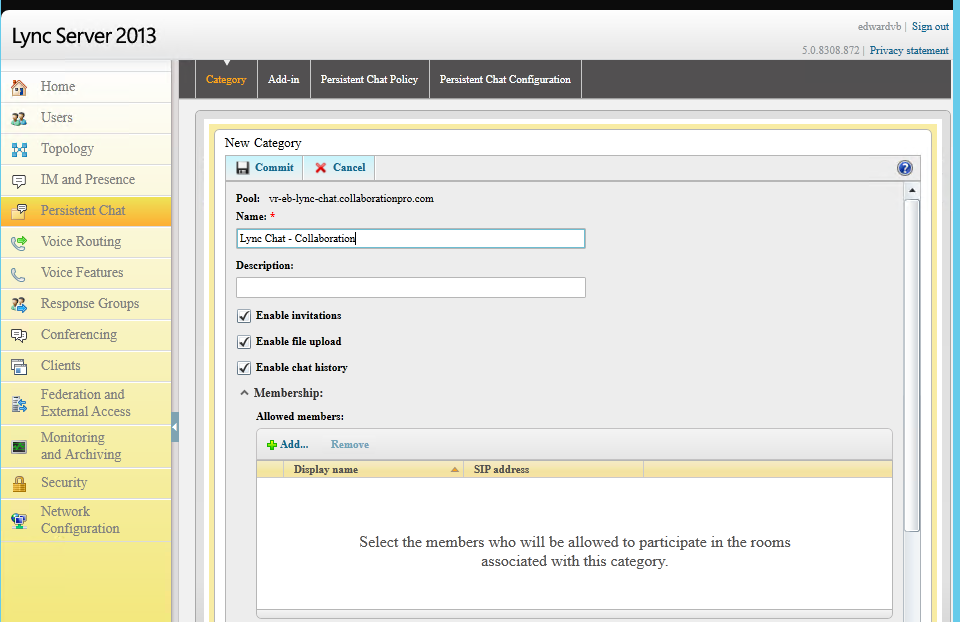960x622 pixels.
Task: Collapse the left navigation pane handle
Action: click(175, 427)
